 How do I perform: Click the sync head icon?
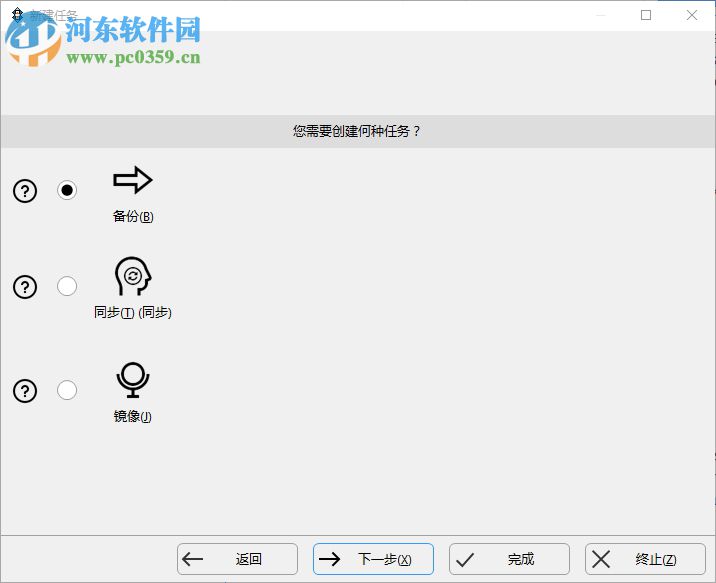(133, 276)
